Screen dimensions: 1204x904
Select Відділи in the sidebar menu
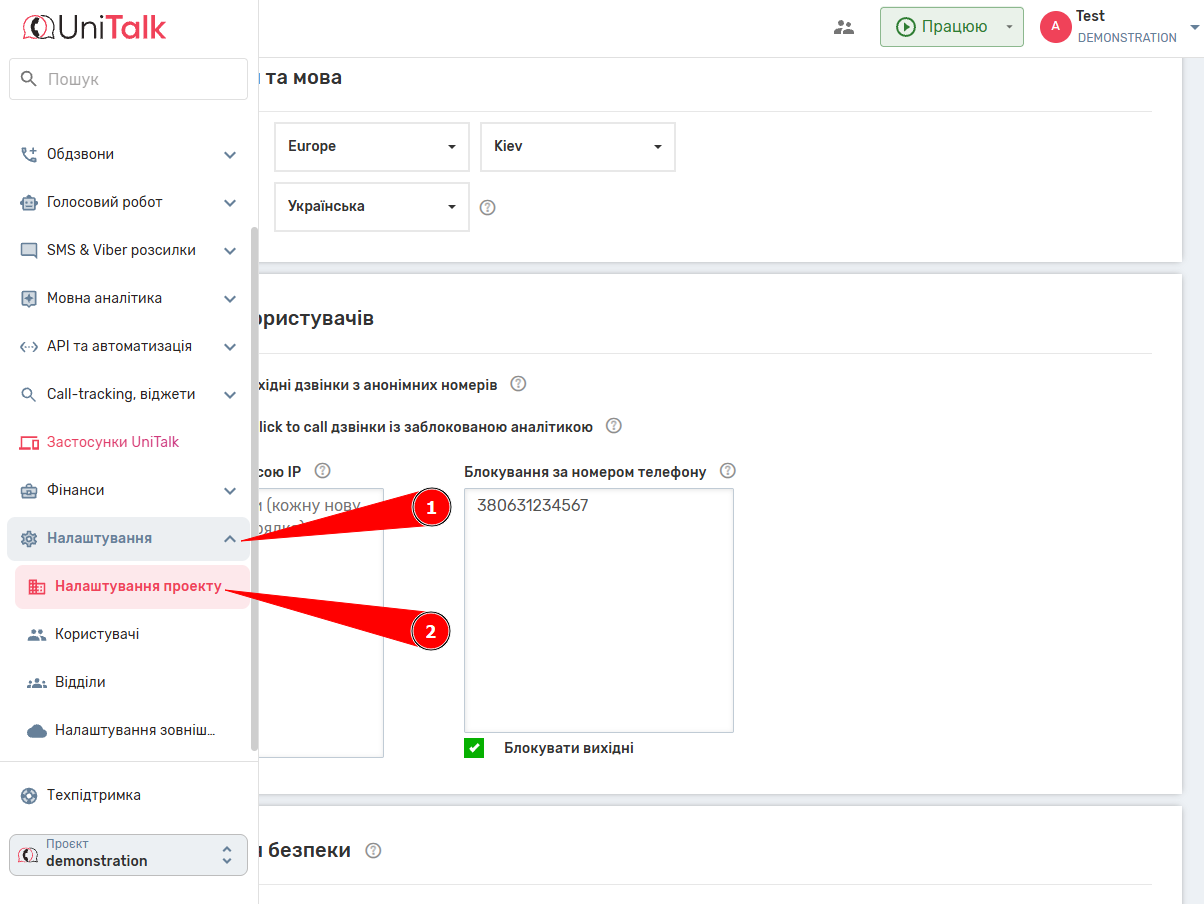click(80, 682)
